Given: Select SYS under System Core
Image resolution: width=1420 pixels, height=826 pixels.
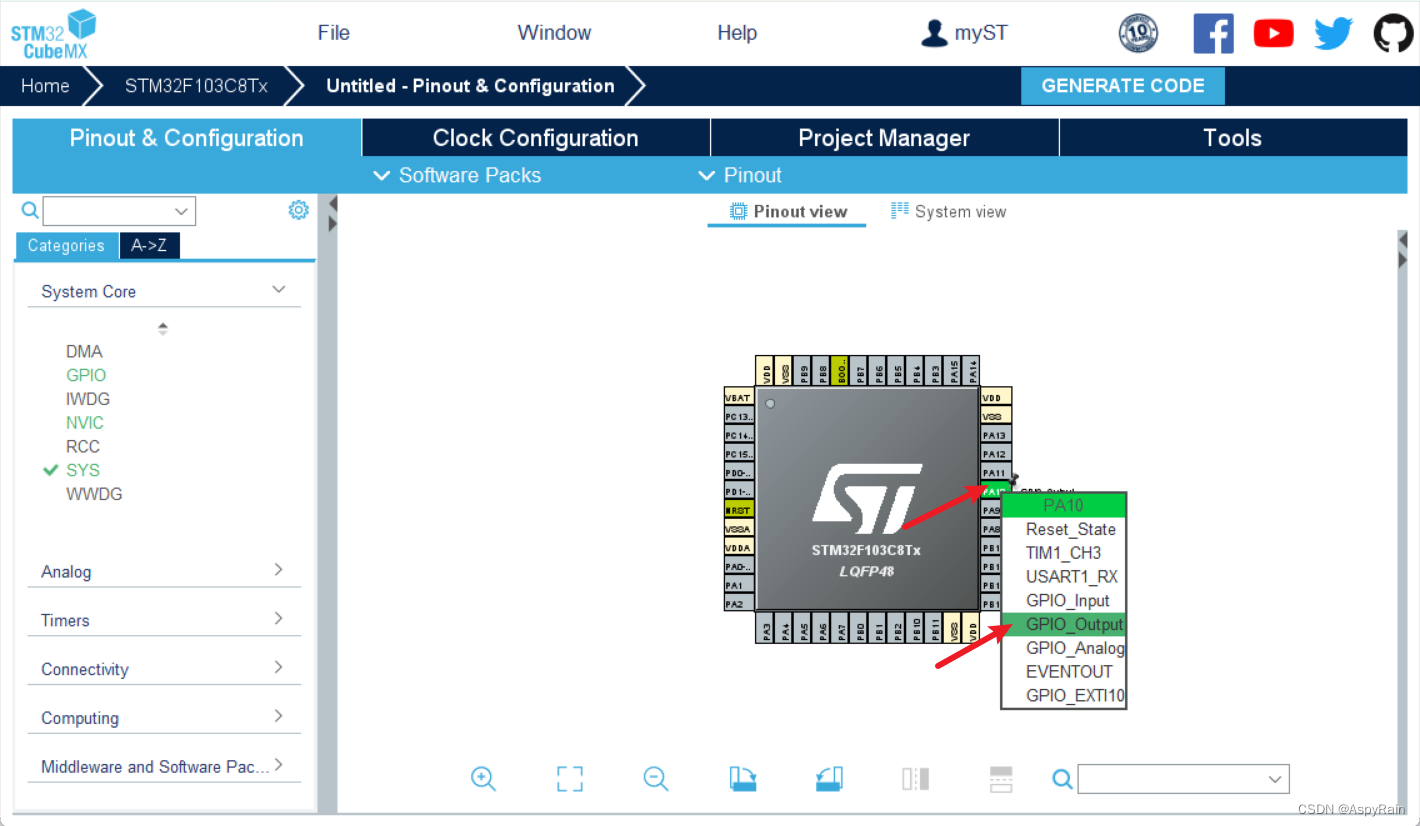Looking at the screenshot, I should [83, 470].
